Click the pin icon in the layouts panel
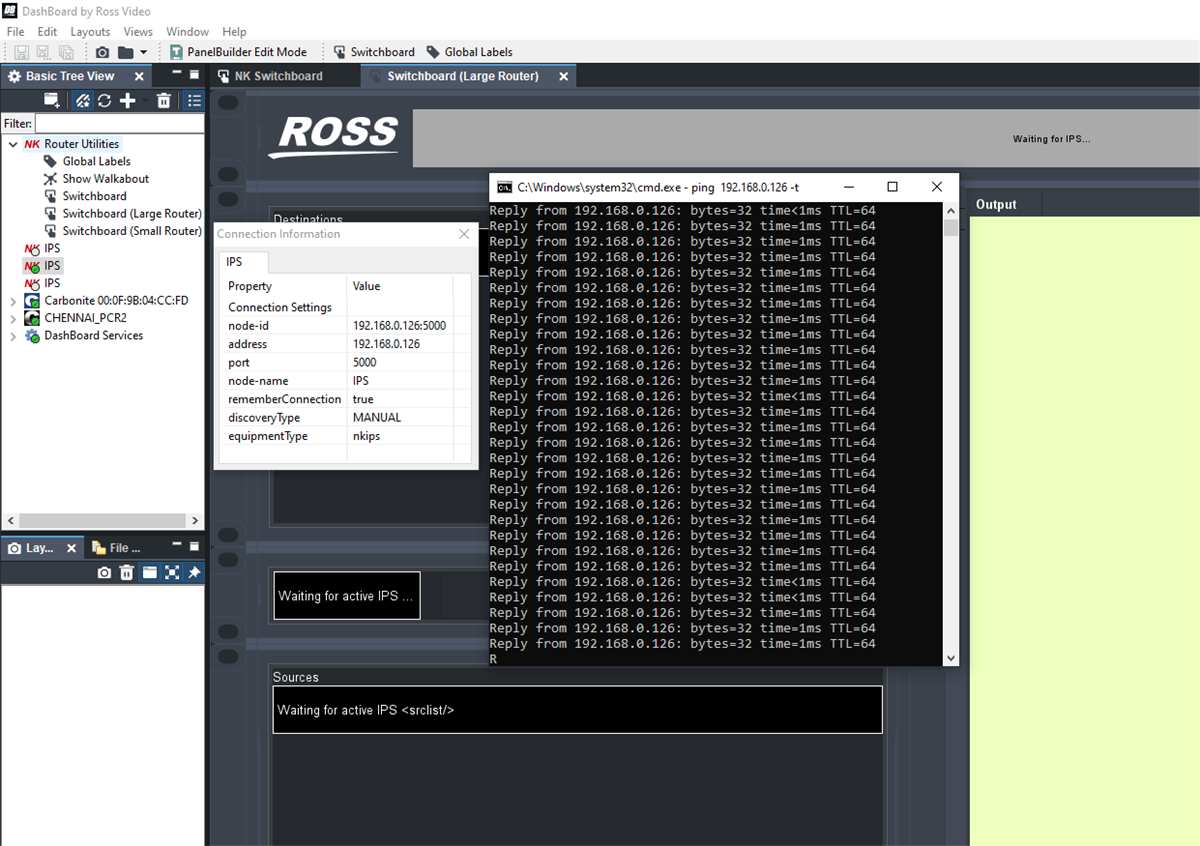1200x846 pixels. (194, 573)
